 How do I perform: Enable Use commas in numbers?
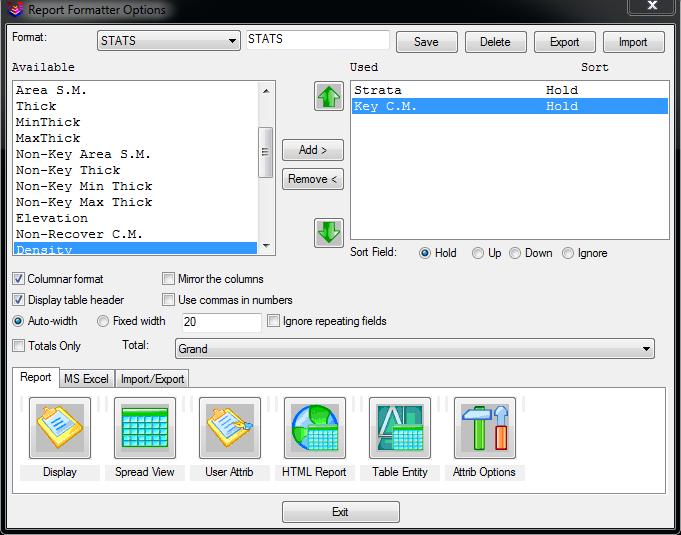(x=168, y=300)
